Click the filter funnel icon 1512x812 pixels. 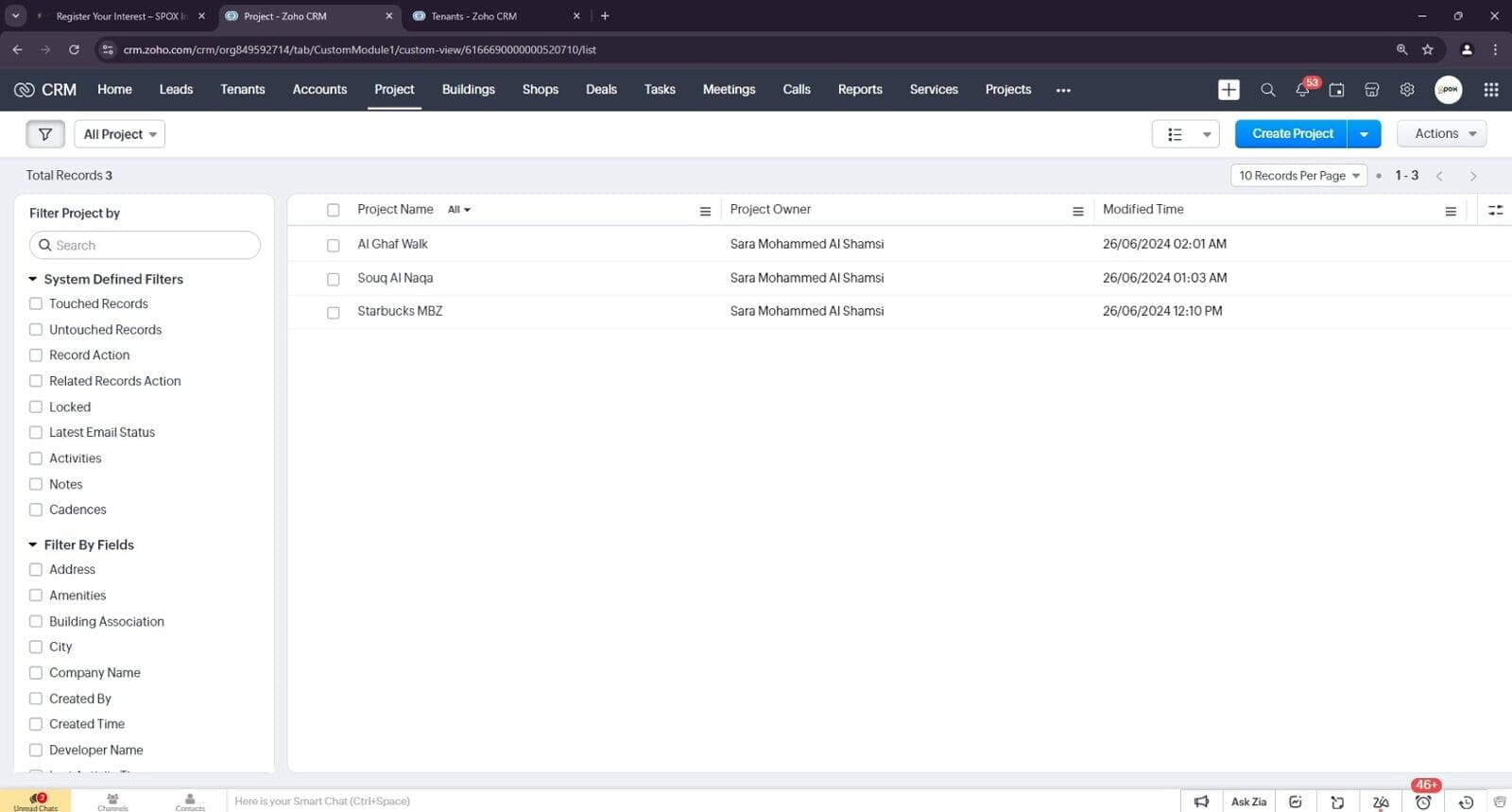(45, 134)
